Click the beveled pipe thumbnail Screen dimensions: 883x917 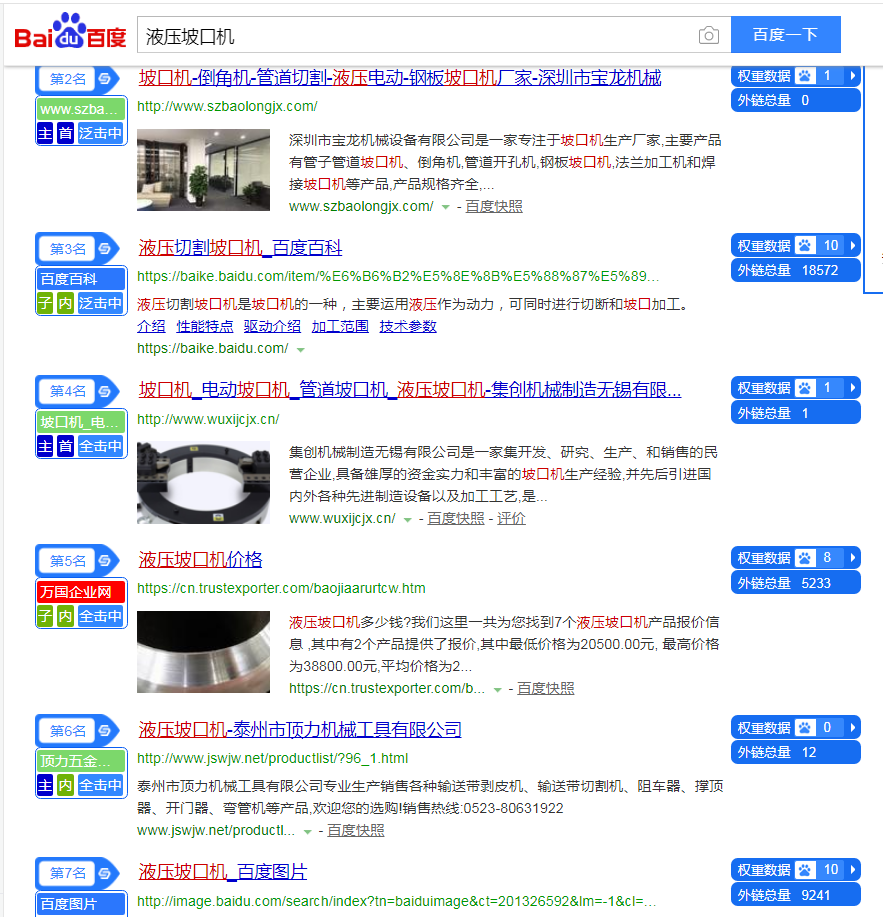click(203, 652)
